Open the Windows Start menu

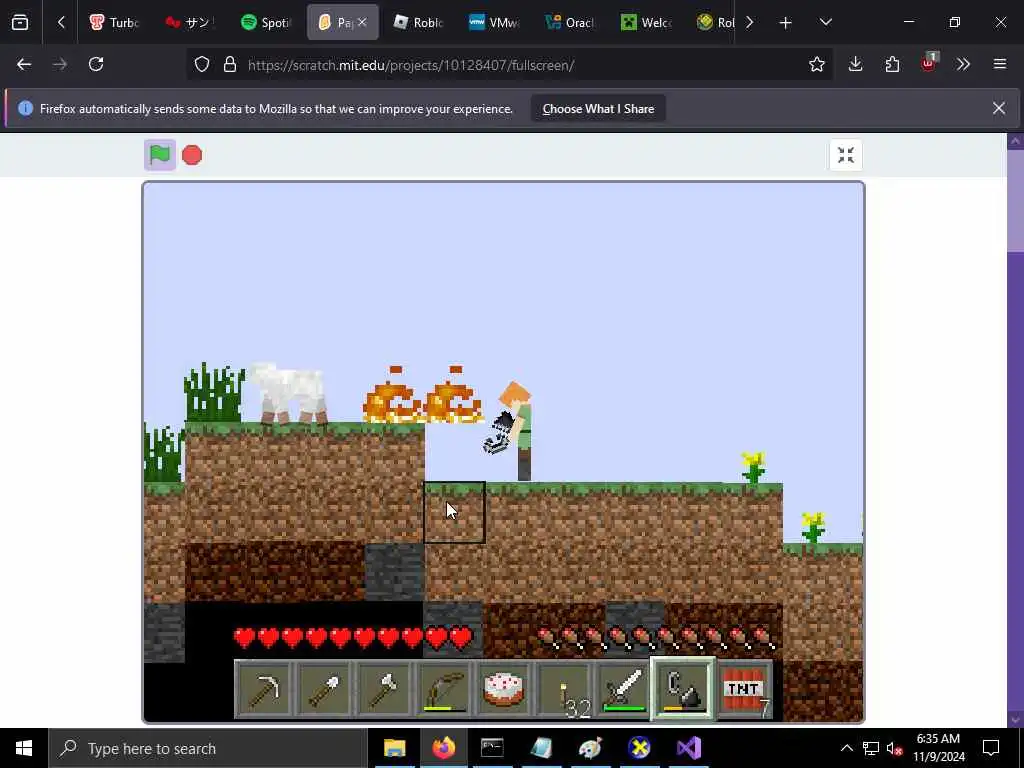[x=24, y=748]
